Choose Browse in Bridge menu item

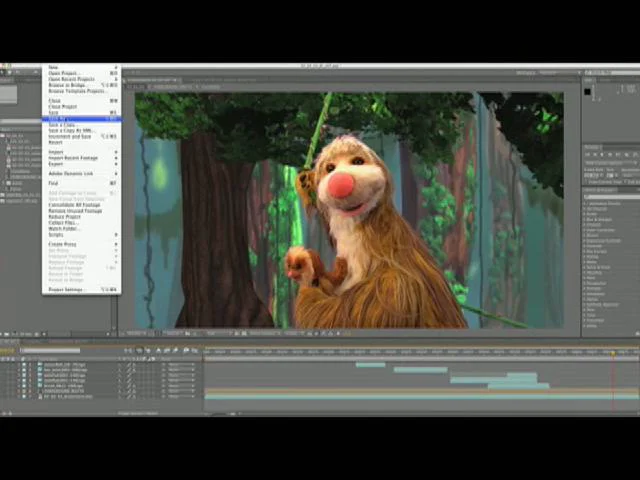[82, 85]
